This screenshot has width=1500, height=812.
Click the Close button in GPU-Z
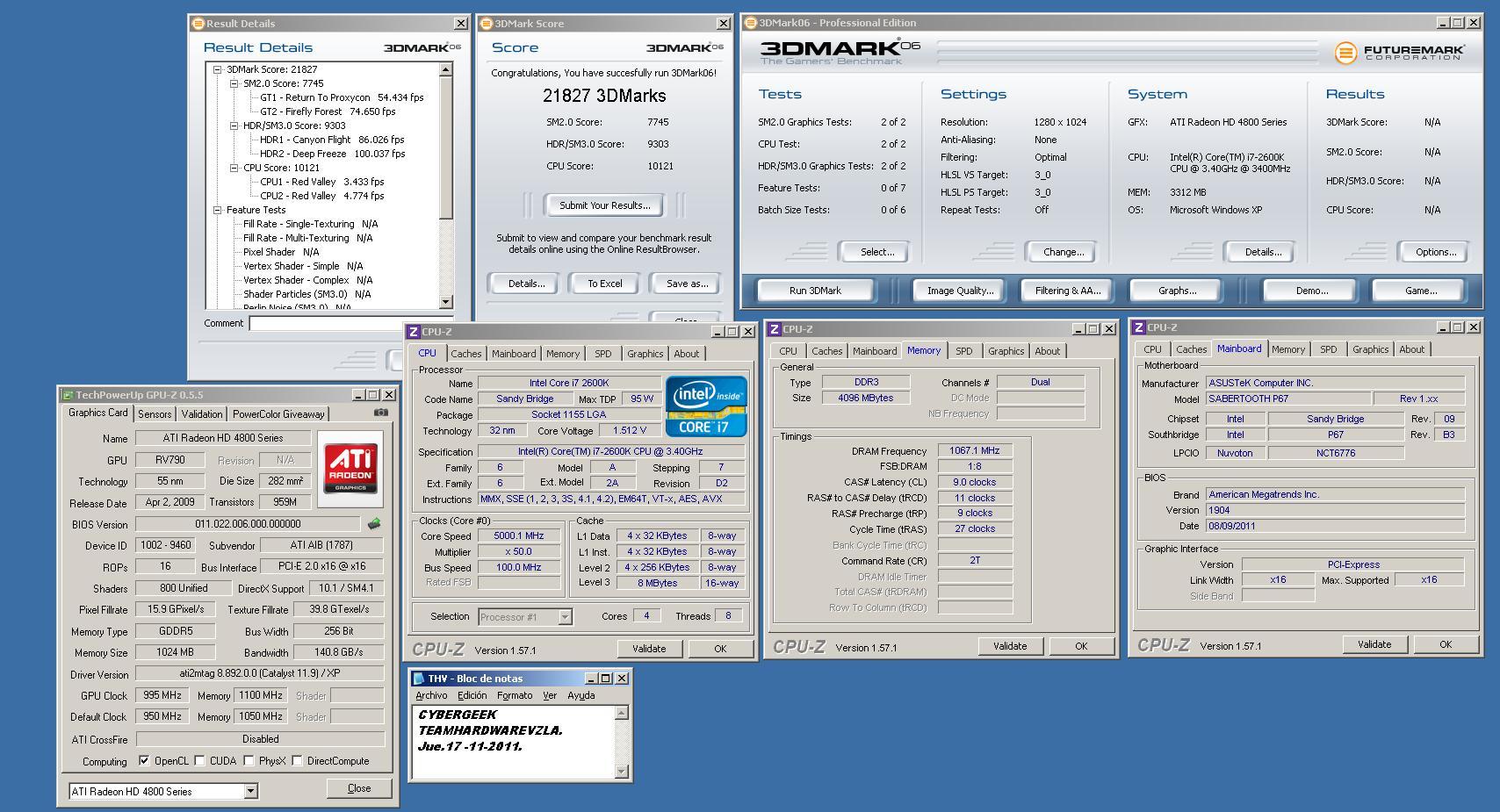coord(359,788)
